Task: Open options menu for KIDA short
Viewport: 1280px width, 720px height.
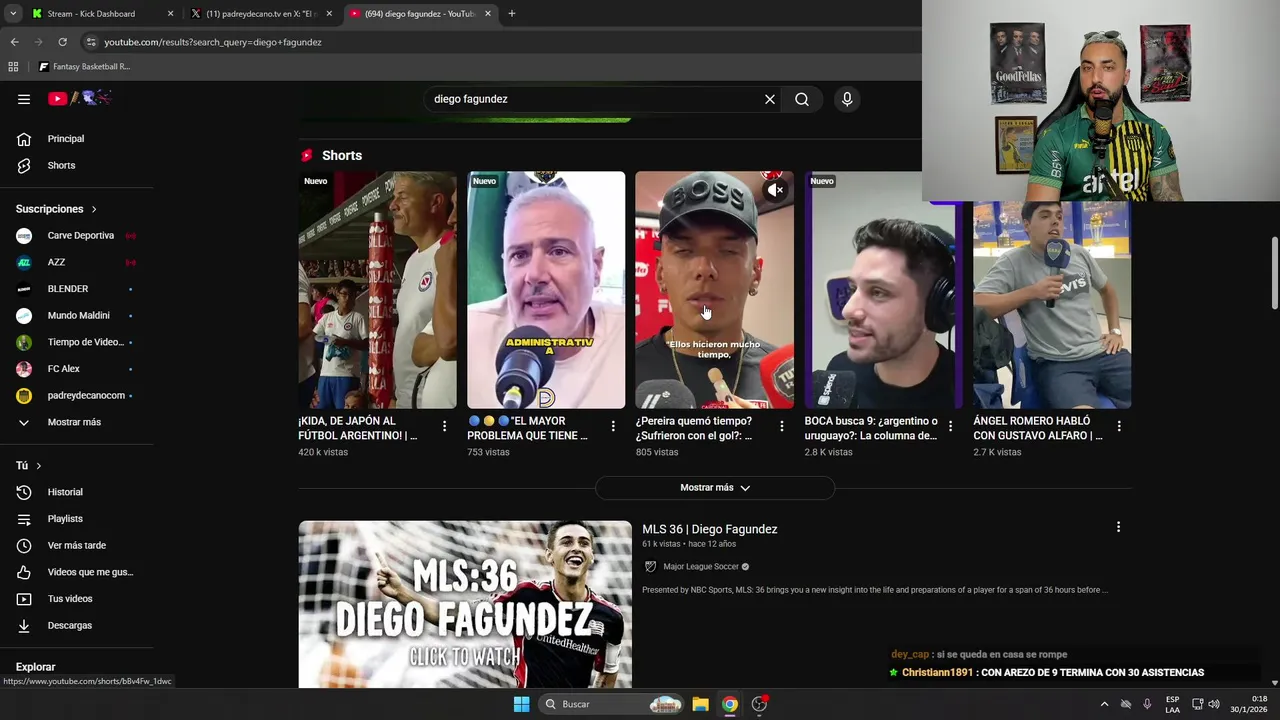Action: (x=444, y=426)
